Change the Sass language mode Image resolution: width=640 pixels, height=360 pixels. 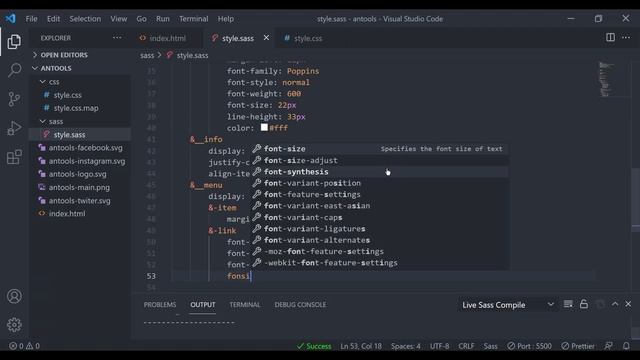tap(490, 346)
